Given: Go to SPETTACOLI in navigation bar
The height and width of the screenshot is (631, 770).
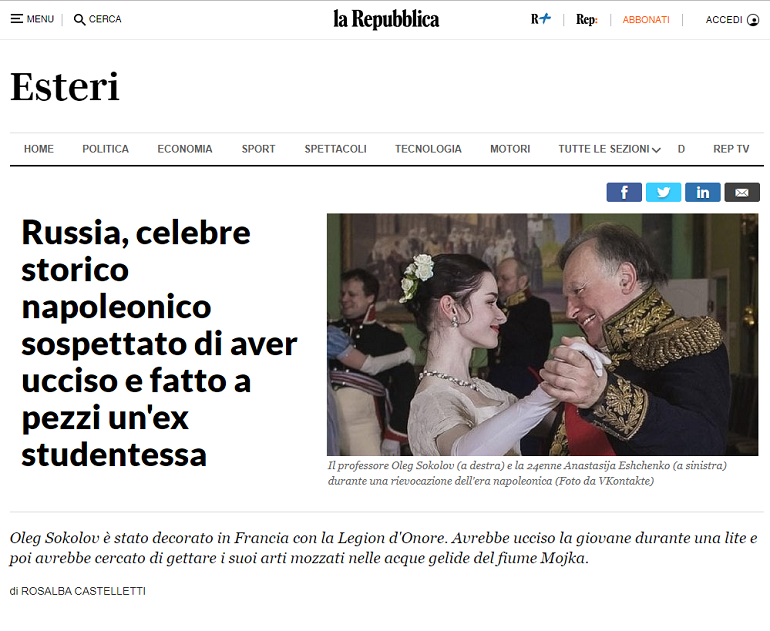Looking at the screenshot, I should click(335, 149).
